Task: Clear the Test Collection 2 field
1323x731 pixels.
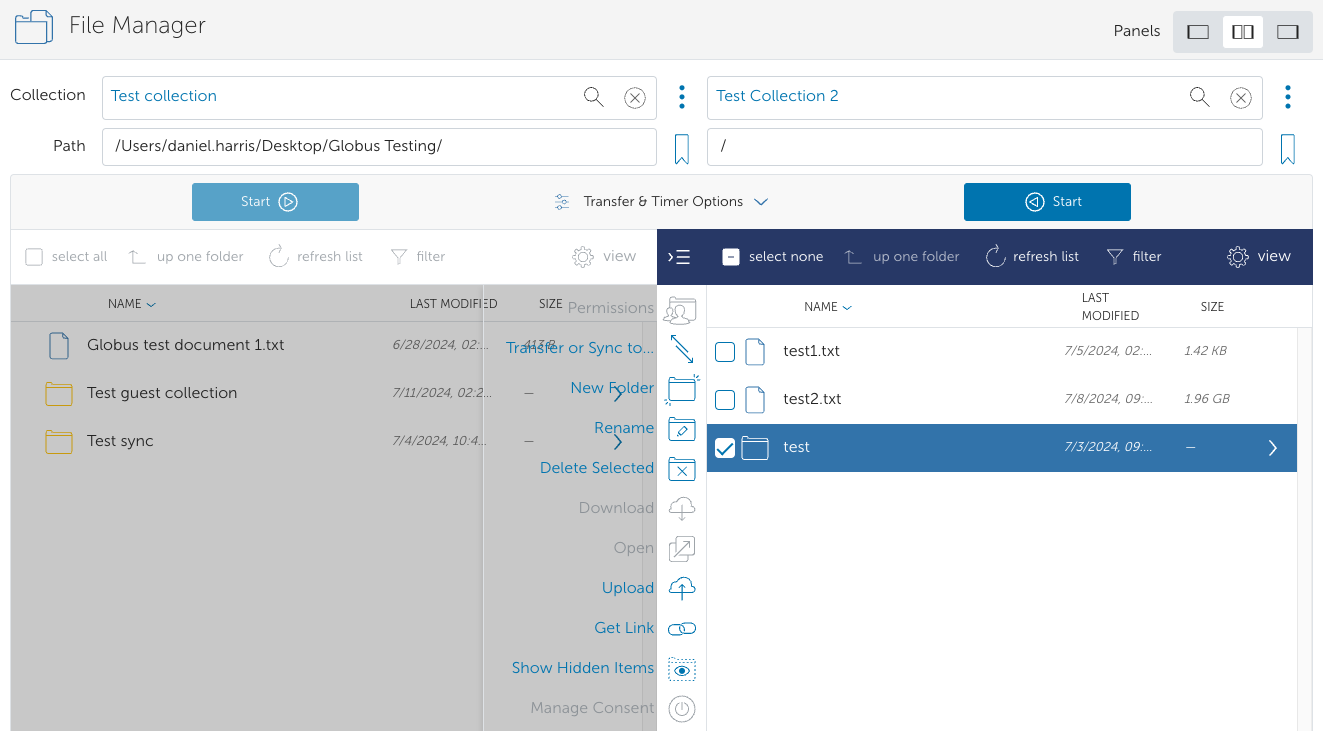Action: [1240, 97]
